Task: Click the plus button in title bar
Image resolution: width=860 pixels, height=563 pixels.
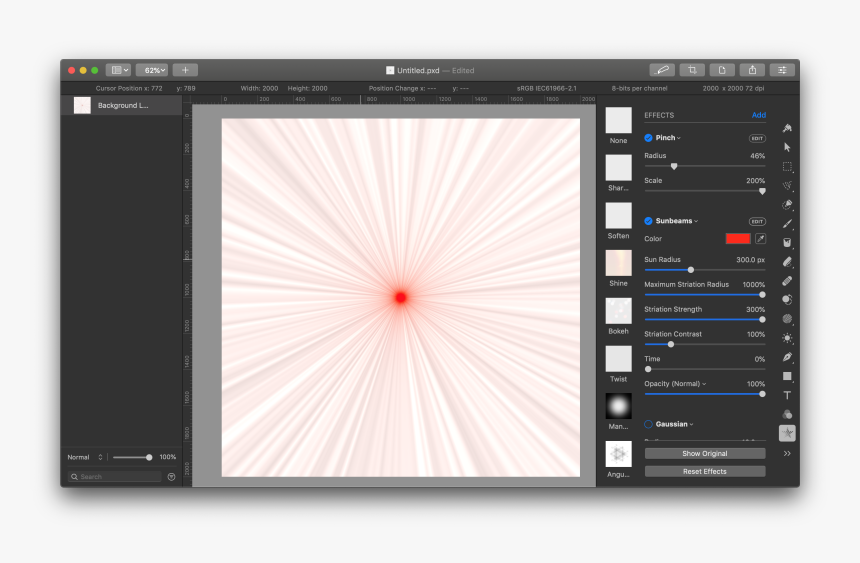Action: pyautogui.click(x=185, y=70)
